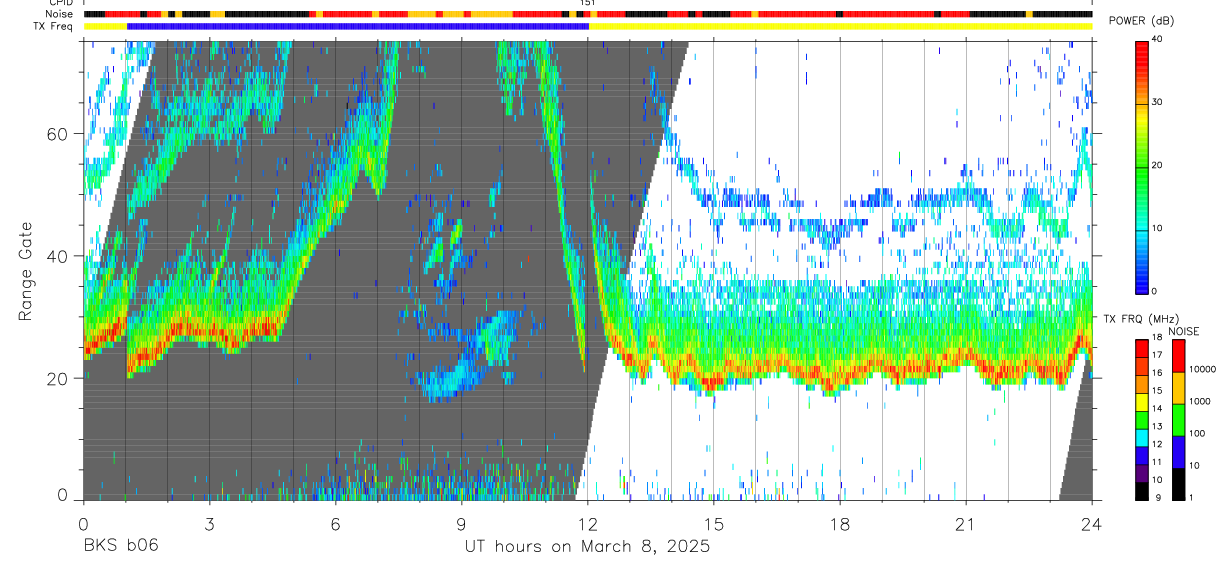Click the yellow right half of TX Freq bar
The width and height of the screenshot is (1228, 567).
[x=840, y=26]
